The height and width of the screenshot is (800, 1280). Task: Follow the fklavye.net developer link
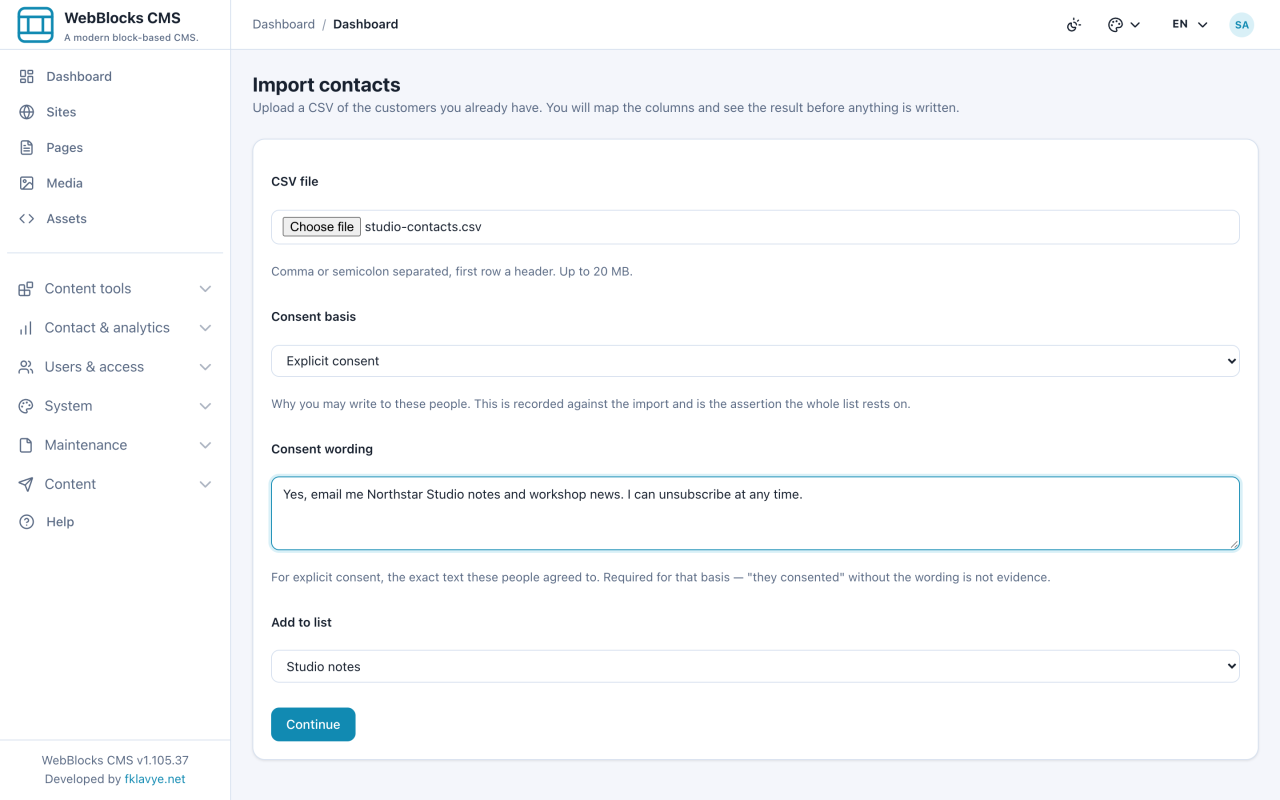tap(155, 779)
